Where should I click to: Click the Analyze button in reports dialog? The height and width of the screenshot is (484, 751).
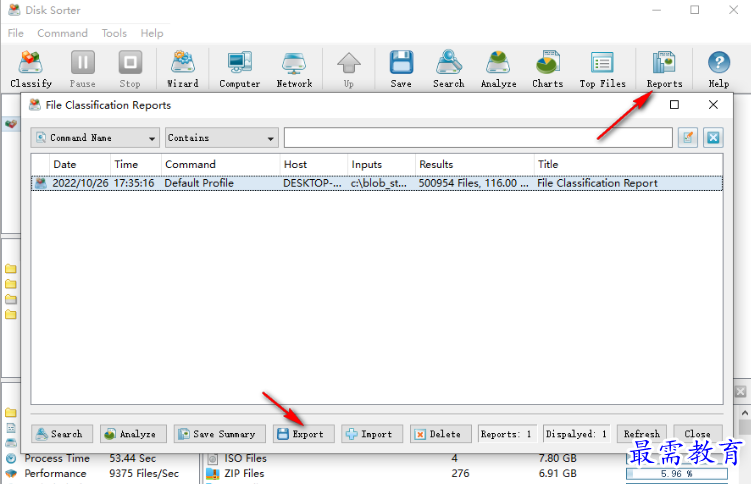pos(133,434)
